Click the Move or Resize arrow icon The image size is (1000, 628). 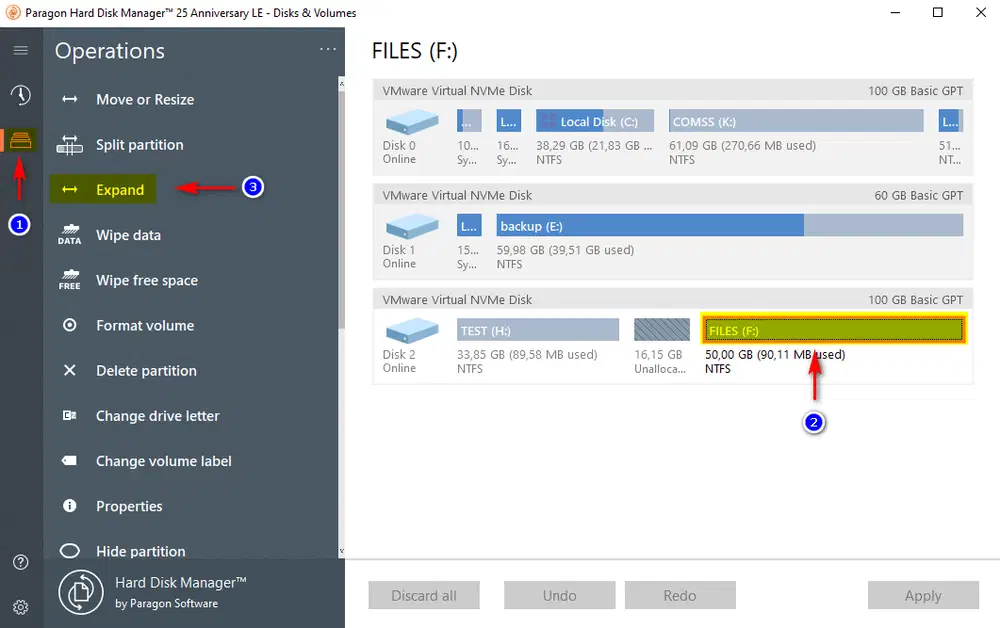point(70,99)
